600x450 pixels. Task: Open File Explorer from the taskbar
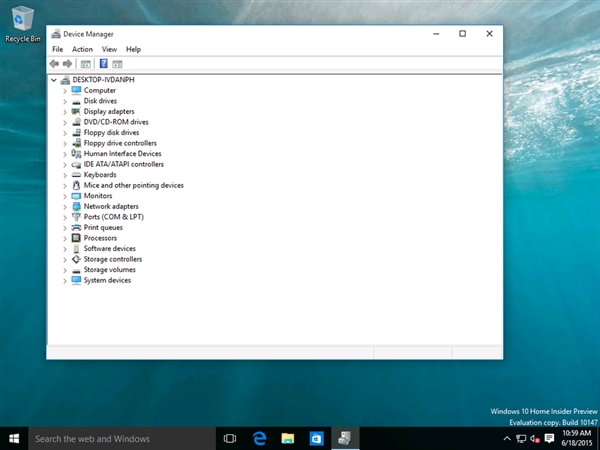click(288, 439)
